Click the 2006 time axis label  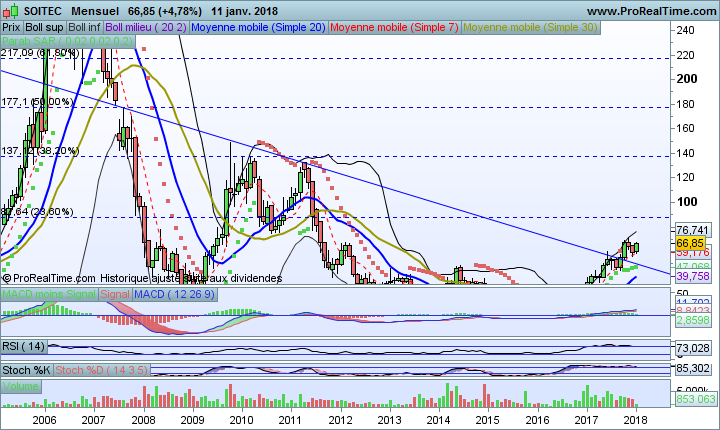(45, 420)
